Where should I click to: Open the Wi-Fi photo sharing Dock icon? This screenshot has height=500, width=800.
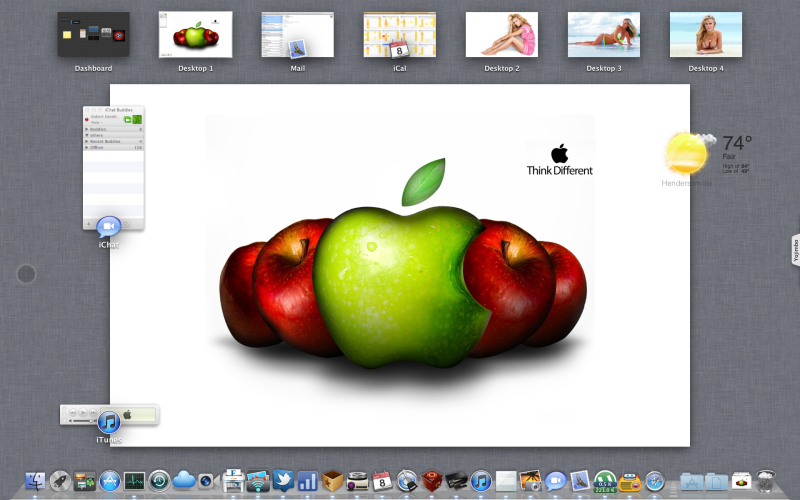[x=258, y=481]
